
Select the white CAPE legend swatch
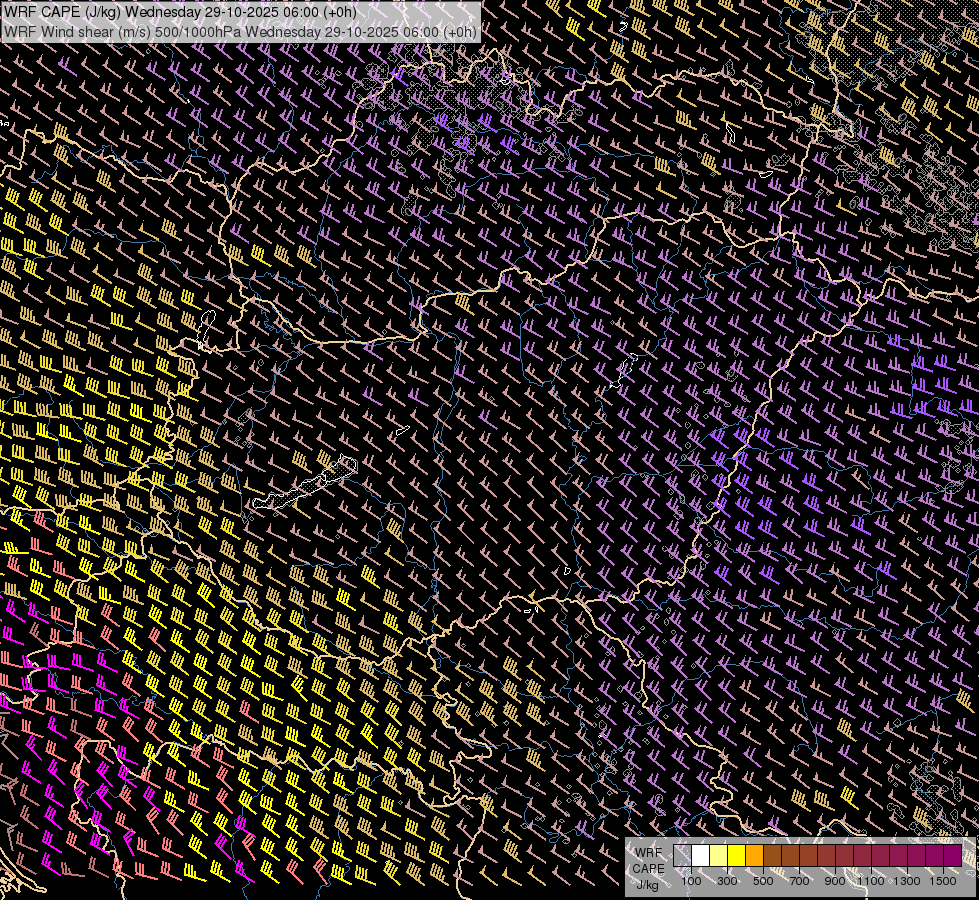point(700,855)
